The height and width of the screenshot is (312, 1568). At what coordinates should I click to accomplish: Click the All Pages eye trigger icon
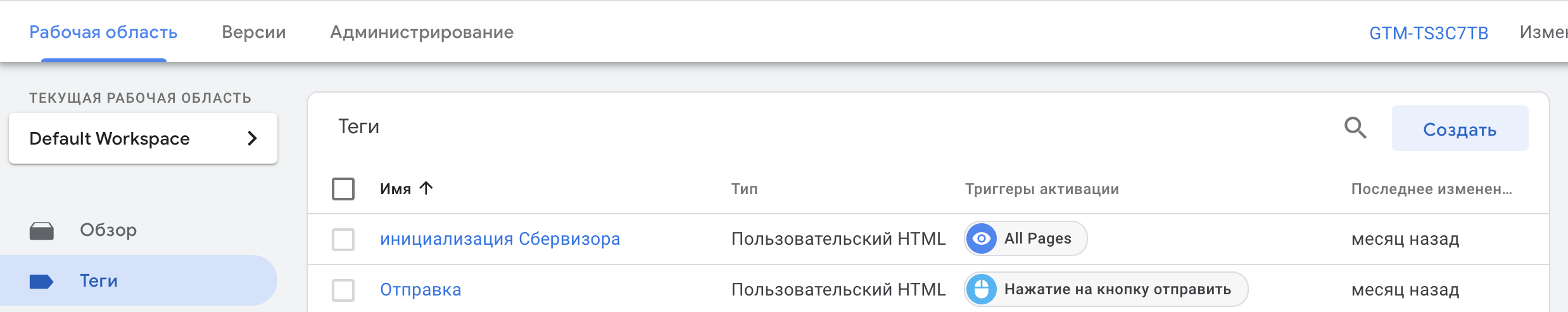(x=982, y=238)
